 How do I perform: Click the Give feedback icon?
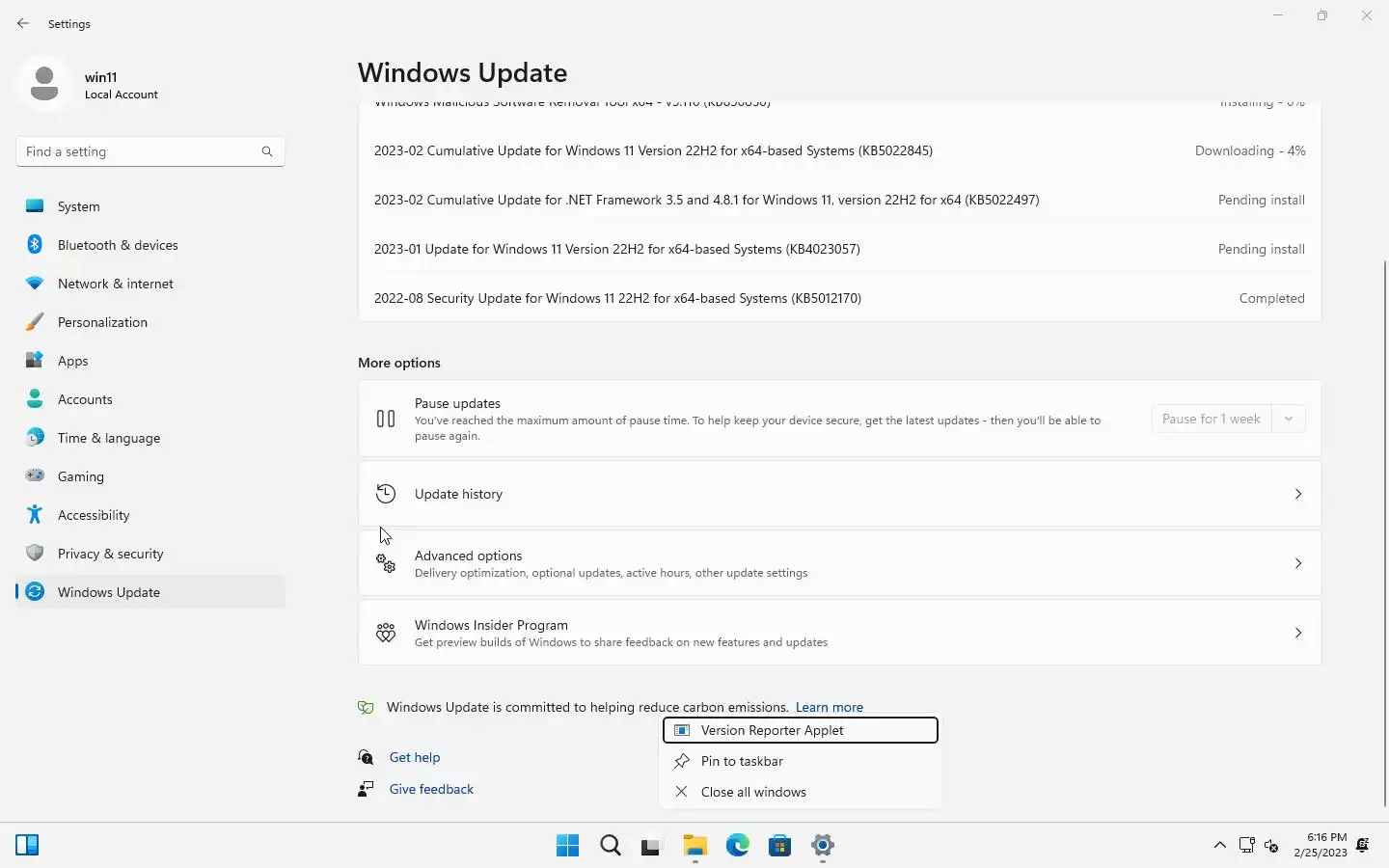366,789
